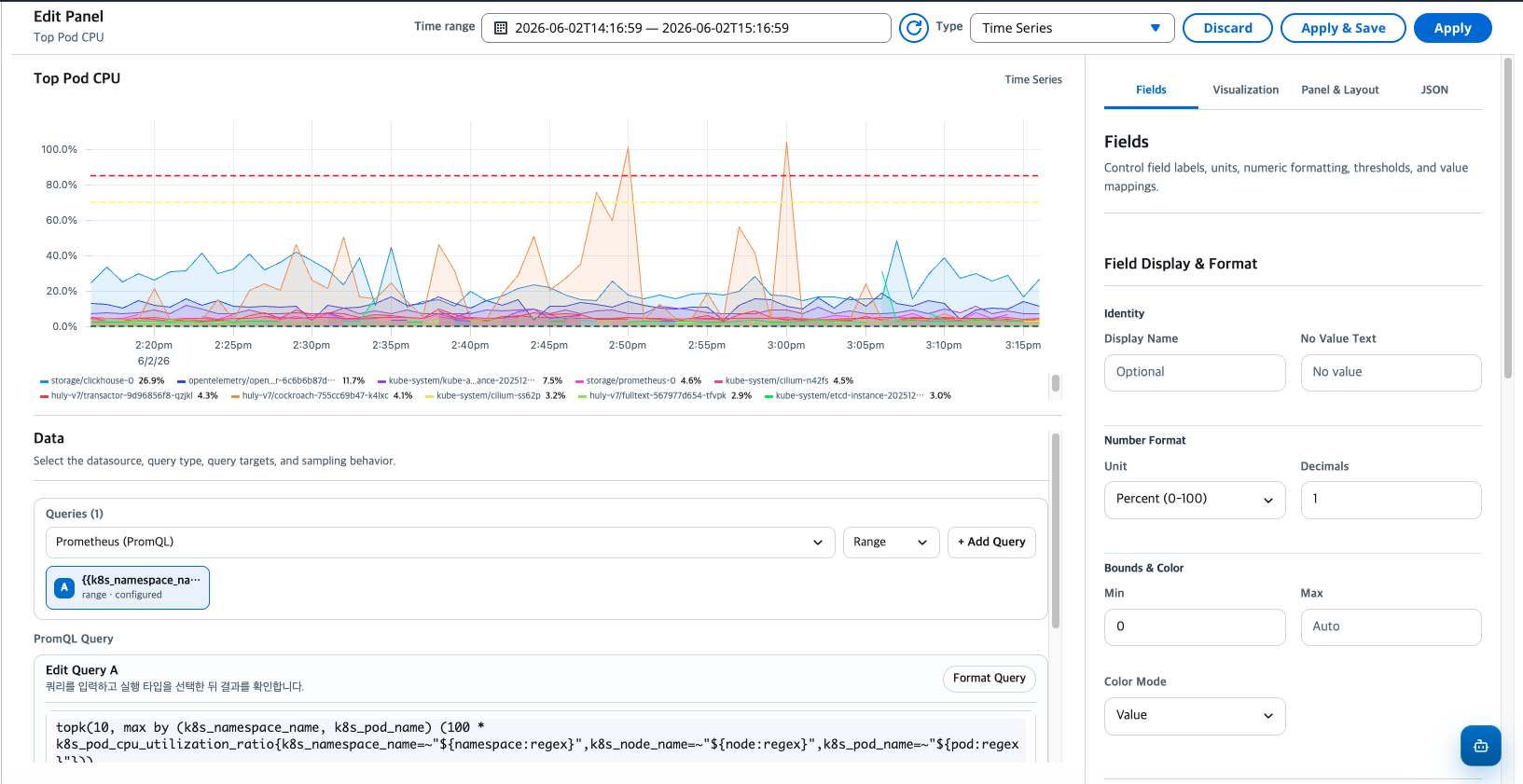Screen dimensions: 1523x784
Task: Click the Display Name input field
Action: pyautogui.click(x=1195, y=373)
